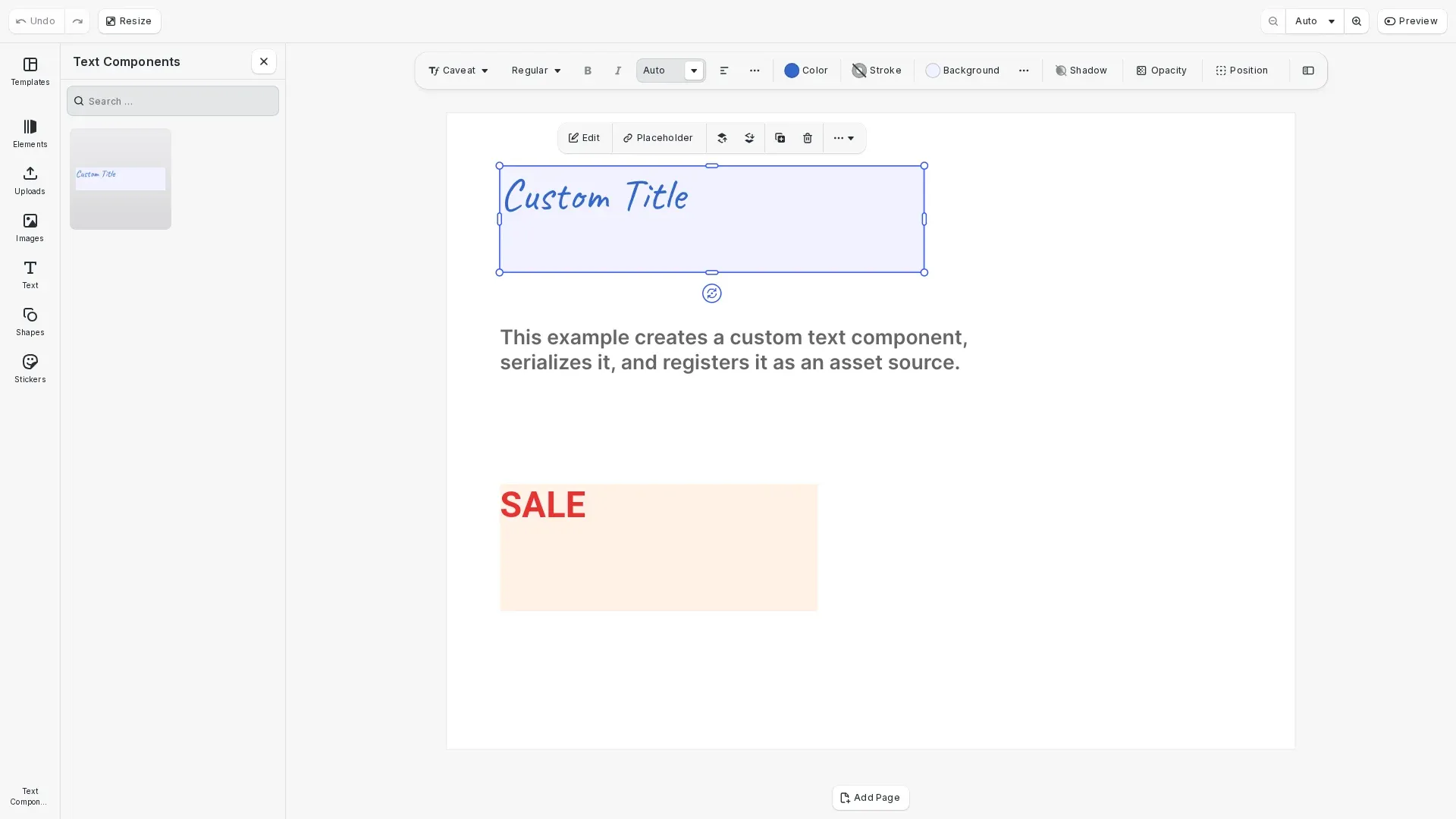
Task: Duplicate the Custom Title element
Action: (780, 137)
